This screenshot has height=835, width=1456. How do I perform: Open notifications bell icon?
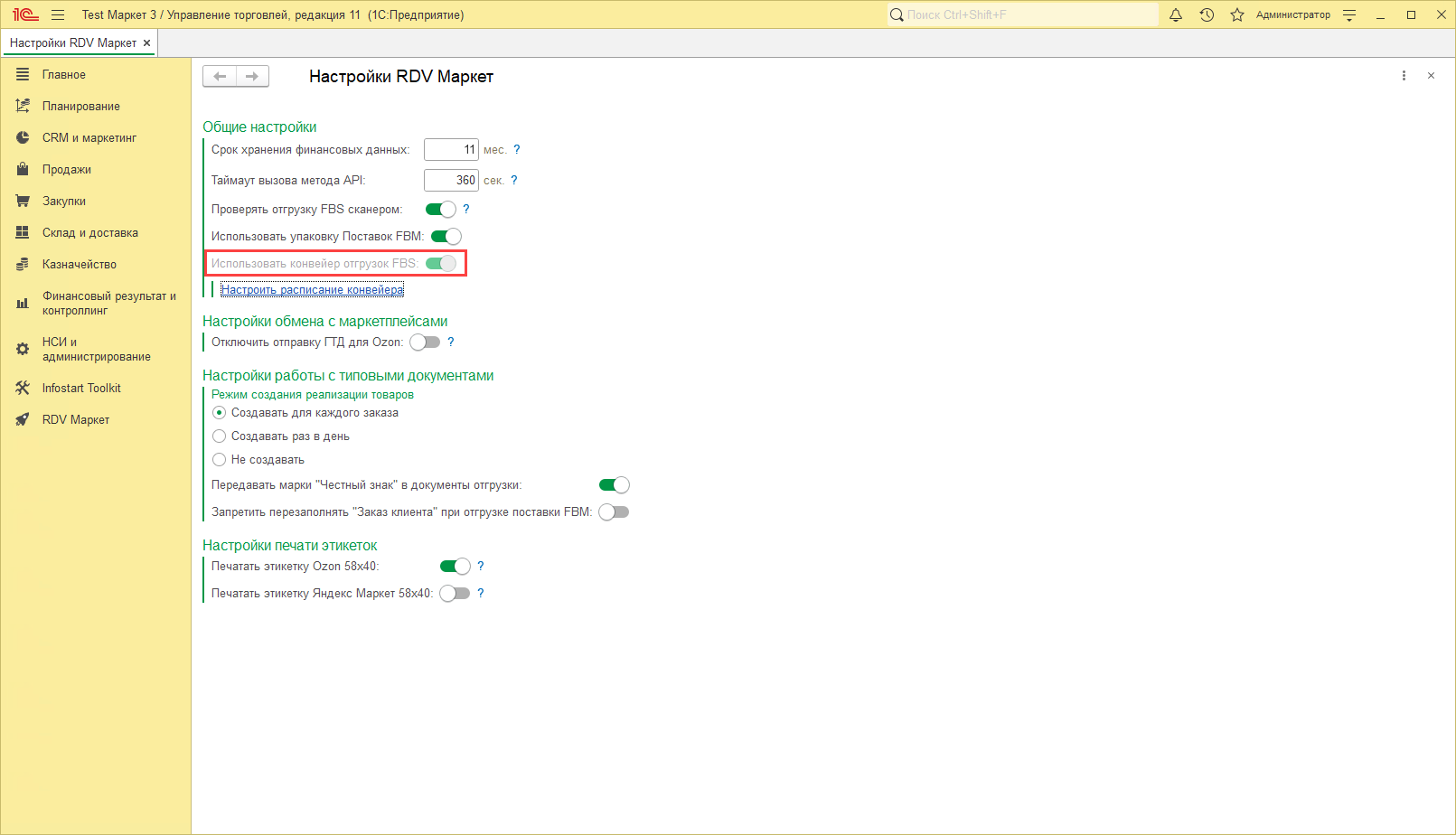click(1176, 14)
